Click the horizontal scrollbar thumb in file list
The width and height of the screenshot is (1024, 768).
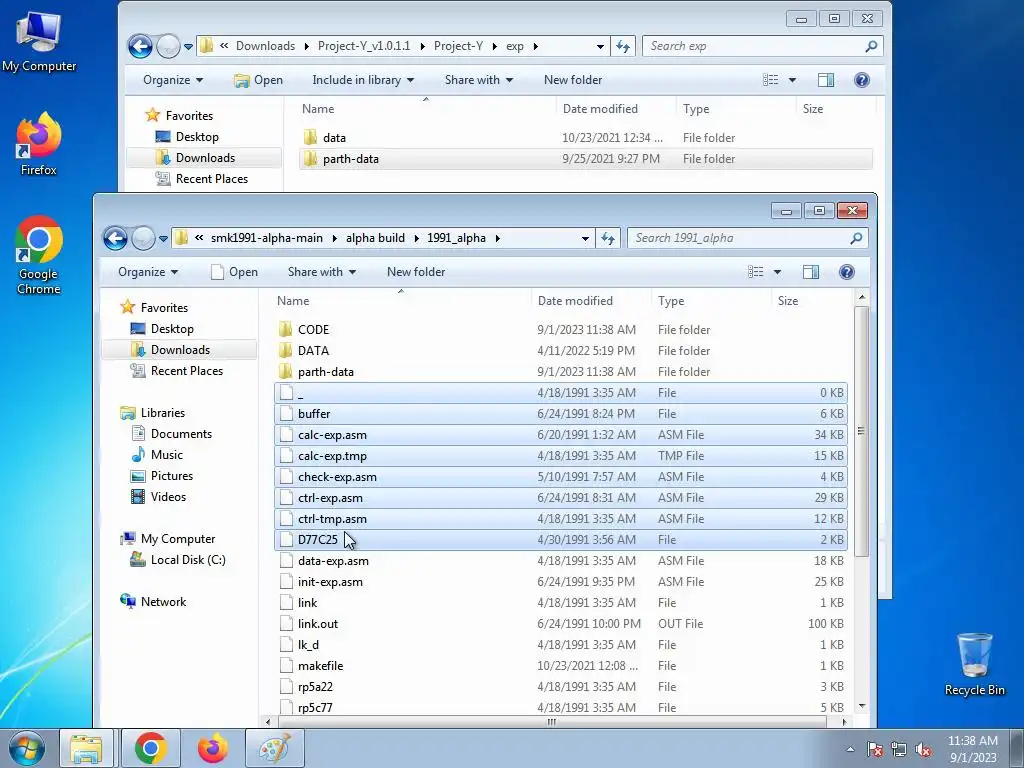tap(552, 722)
